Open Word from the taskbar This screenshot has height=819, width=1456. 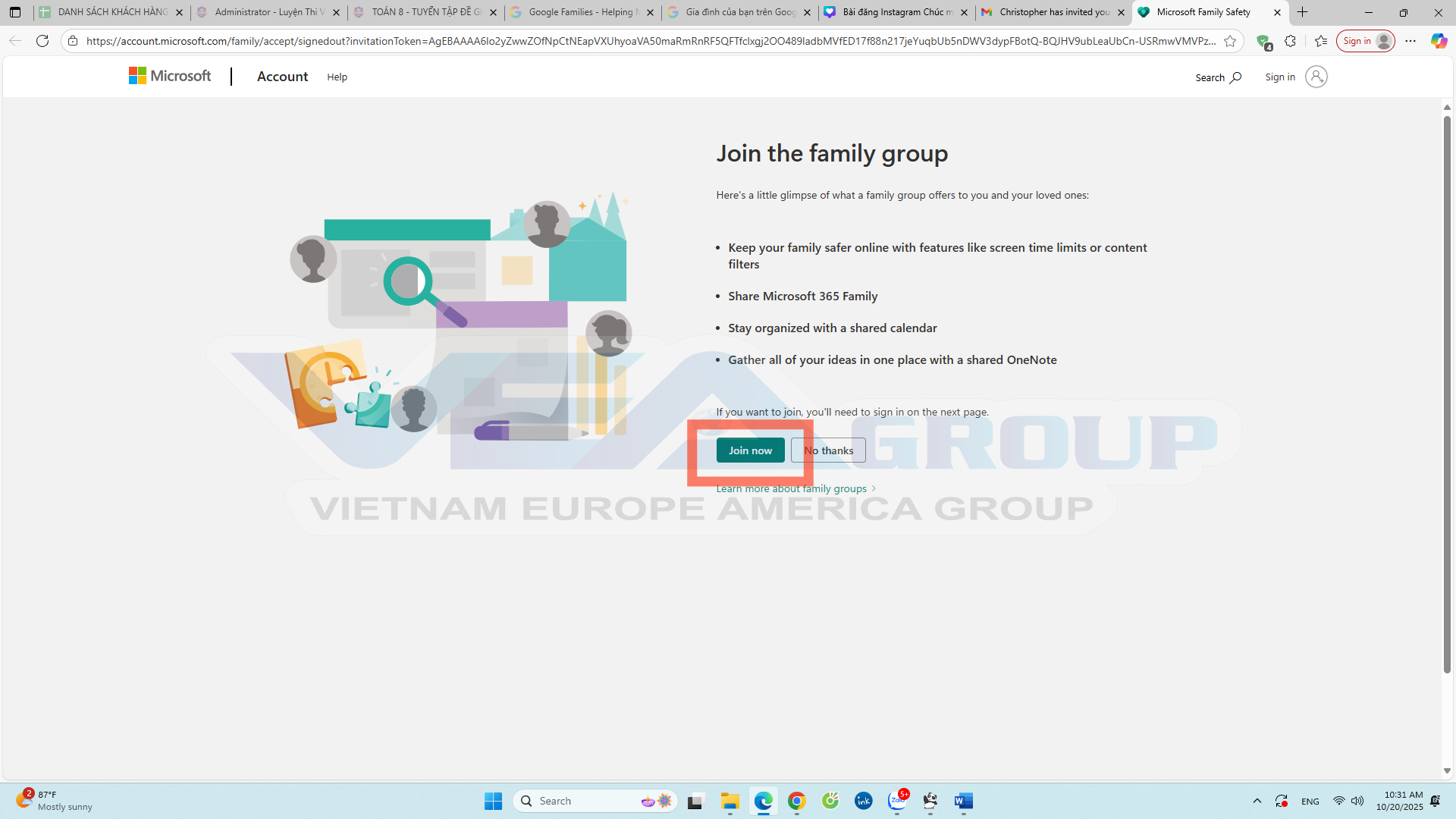click(x=964, y=801)
